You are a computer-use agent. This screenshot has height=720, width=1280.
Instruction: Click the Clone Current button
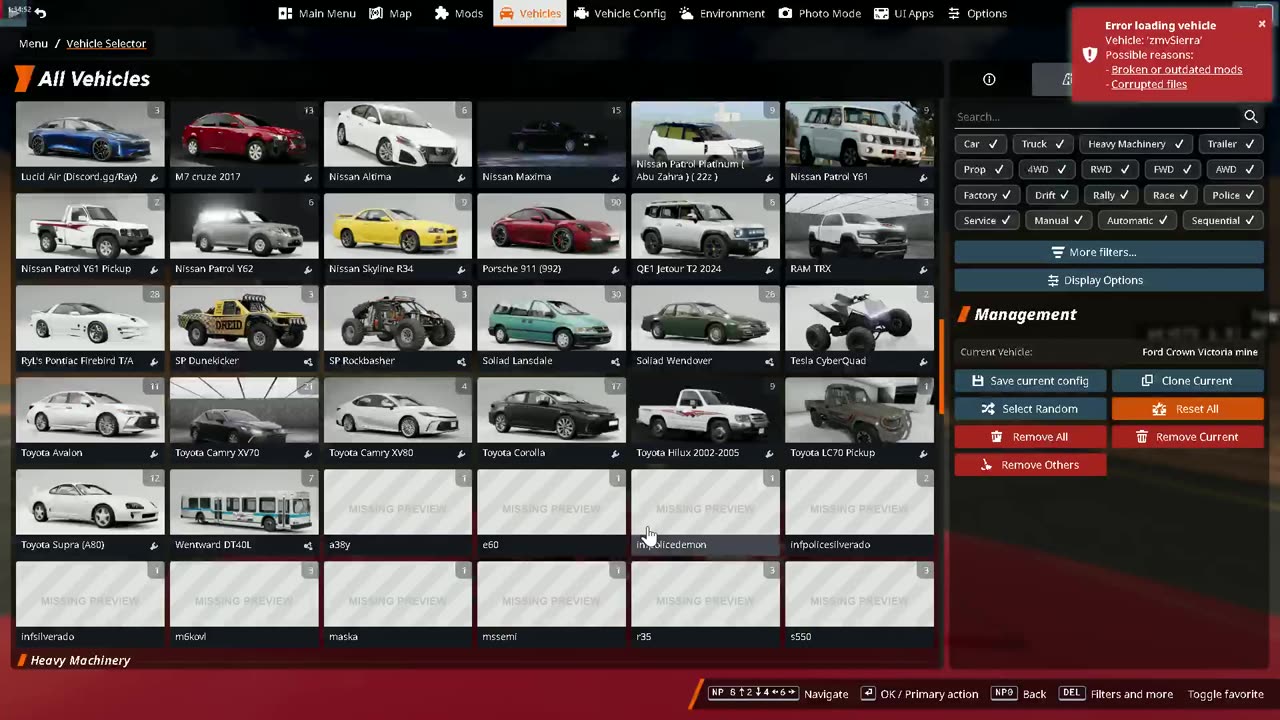1188,381
